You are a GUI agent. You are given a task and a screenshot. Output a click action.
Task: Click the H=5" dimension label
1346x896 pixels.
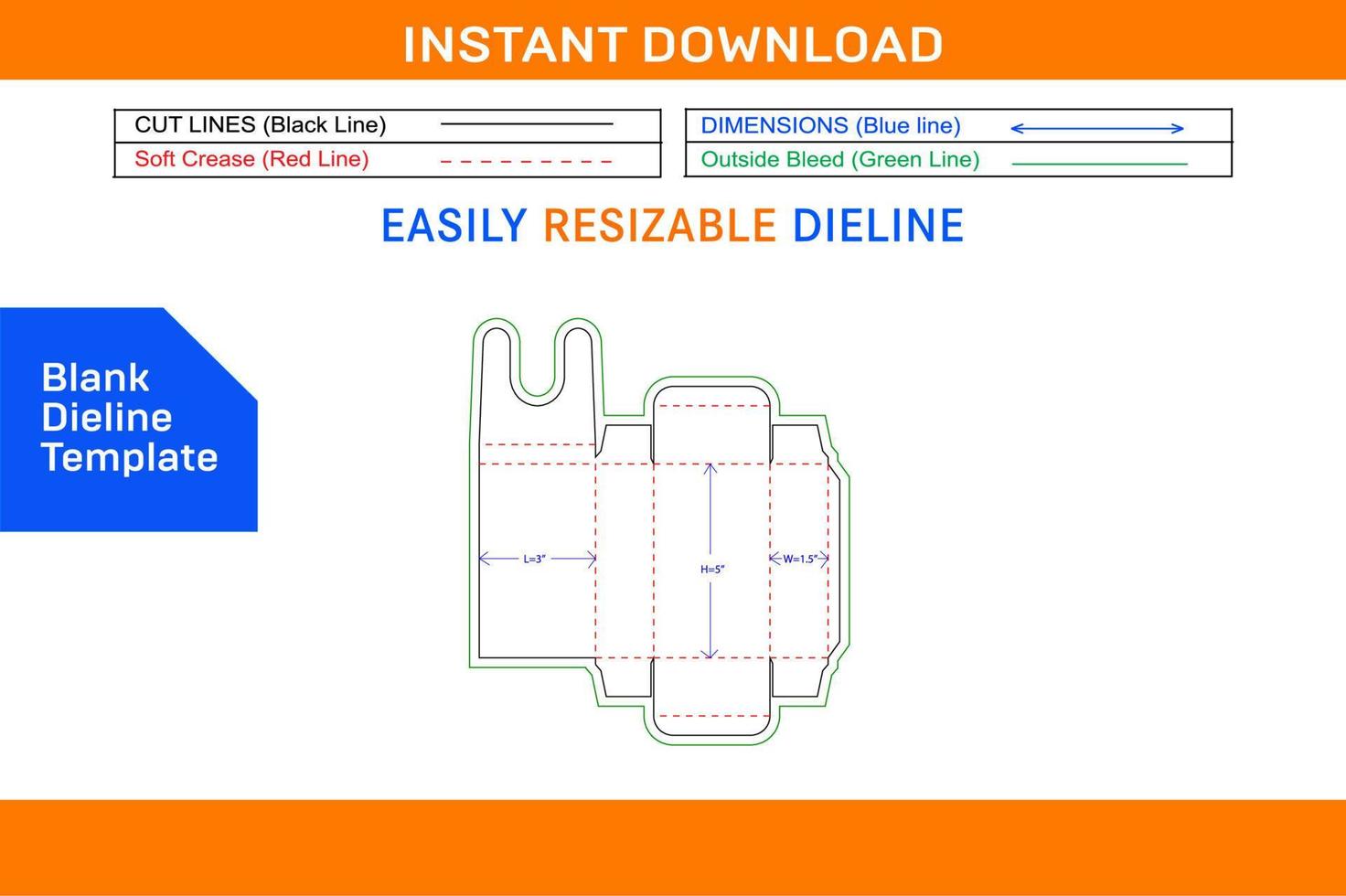click(712, 569)
